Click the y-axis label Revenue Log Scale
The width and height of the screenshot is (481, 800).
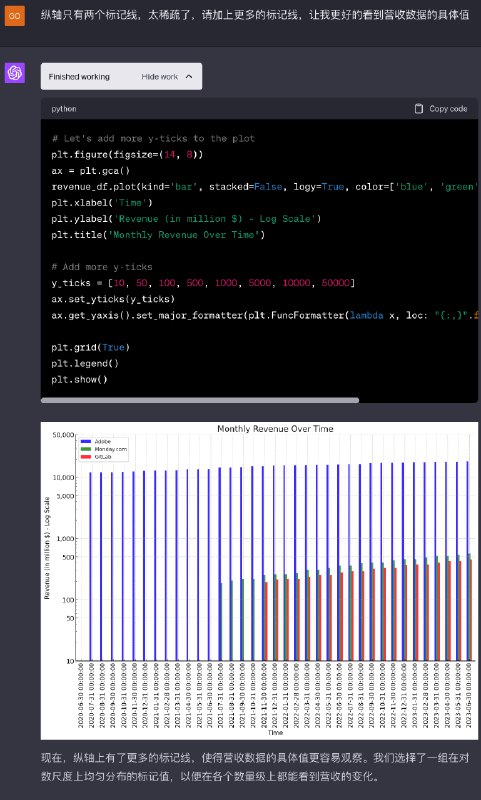pos(47,548)
